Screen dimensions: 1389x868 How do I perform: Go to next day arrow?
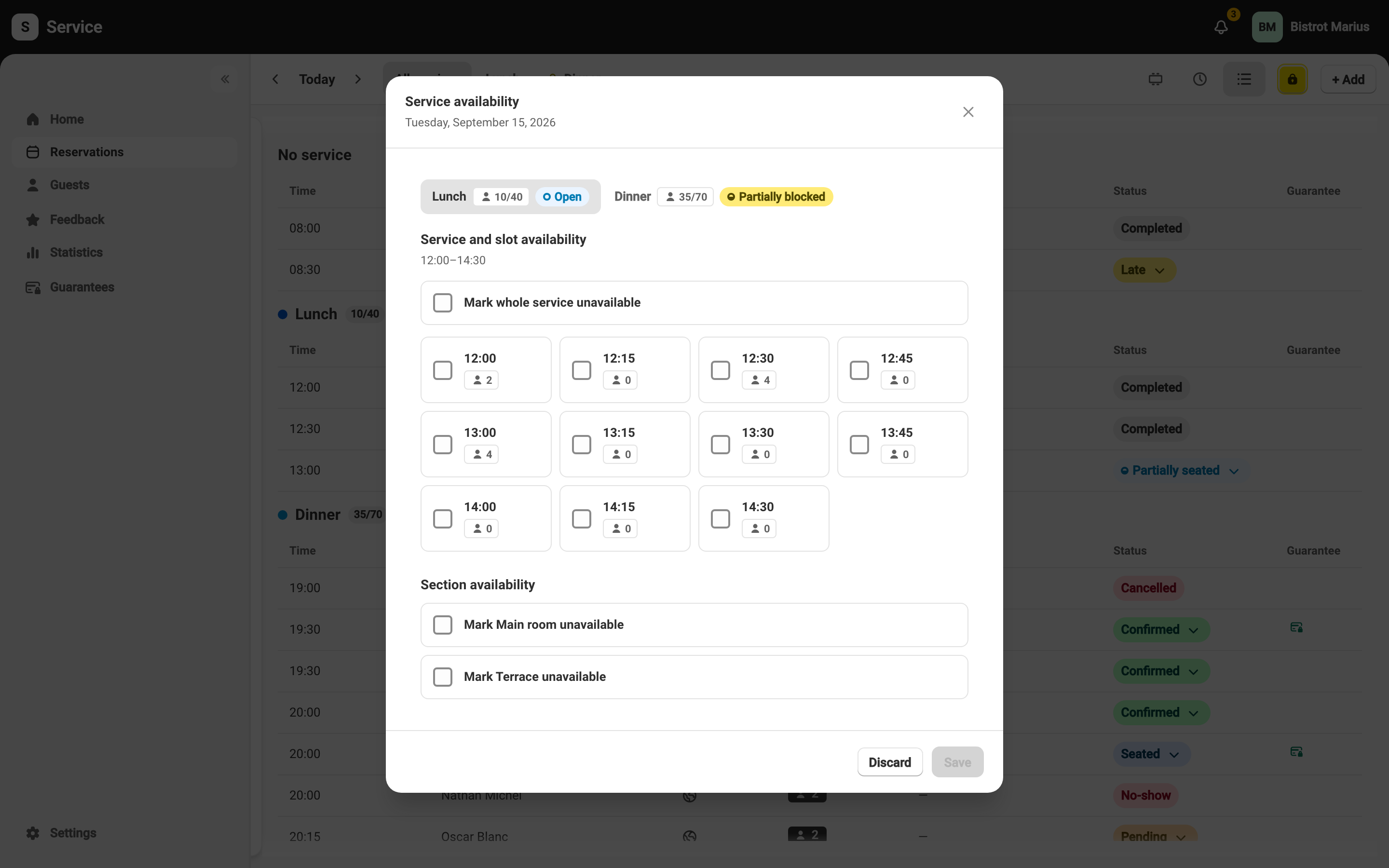tap(358, 79)
